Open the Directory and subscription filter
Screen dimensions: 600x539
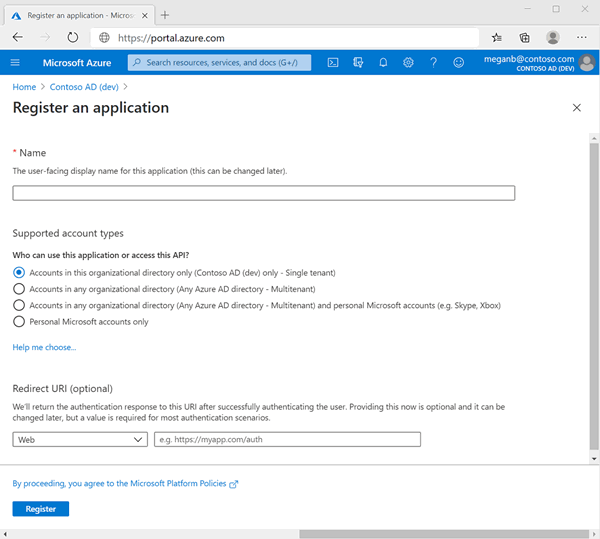tap(358, 62)
